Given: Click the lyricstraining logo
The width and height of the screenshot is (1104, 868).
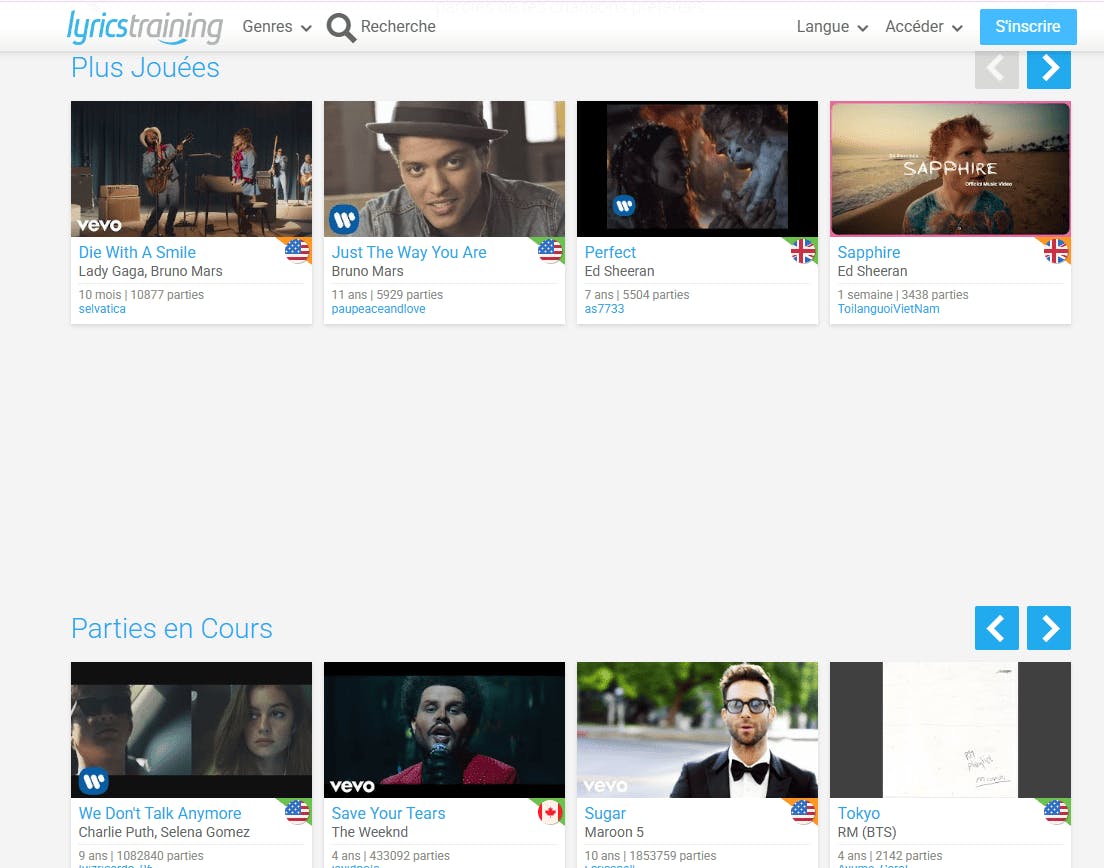Looking at the screenshot, I should point(145,27).
